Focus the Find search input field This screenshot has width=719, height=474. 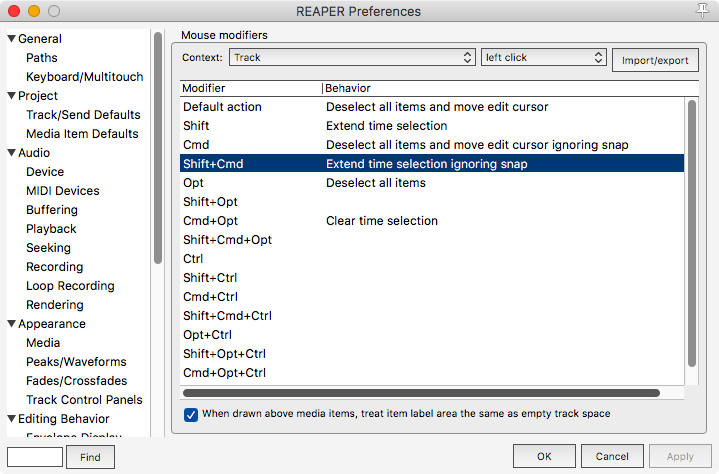[35, 457]
